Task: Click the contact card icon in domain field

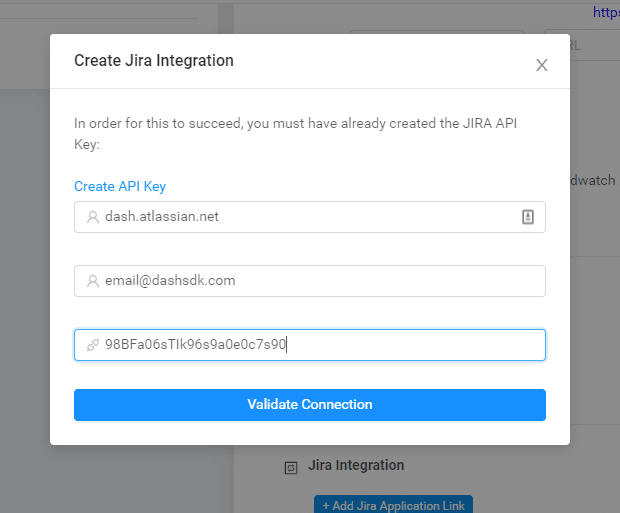Action: [x=528, y=217]
